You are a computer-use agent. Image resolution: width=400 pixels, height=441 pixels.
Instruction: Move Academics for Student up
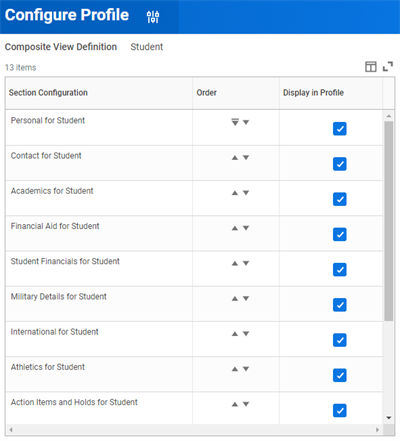(235, 193)
